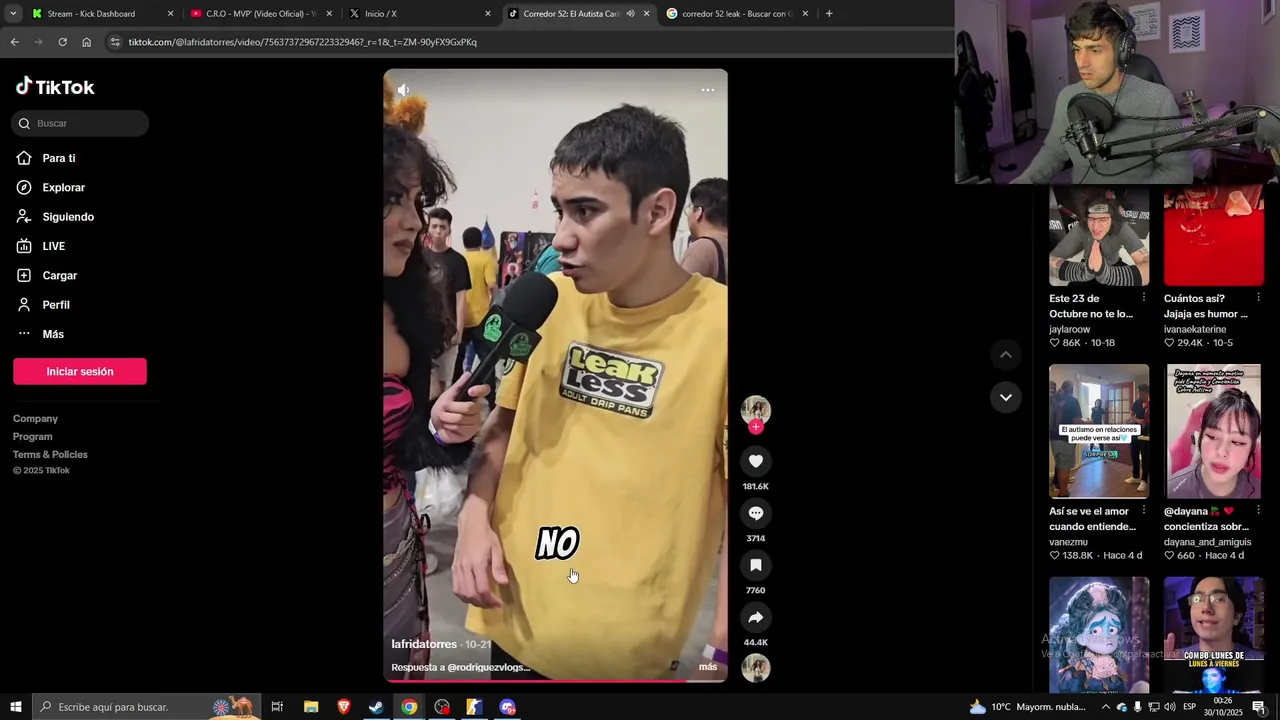Click the TikTok logo
1280x720 pixels.
(55, 87)
